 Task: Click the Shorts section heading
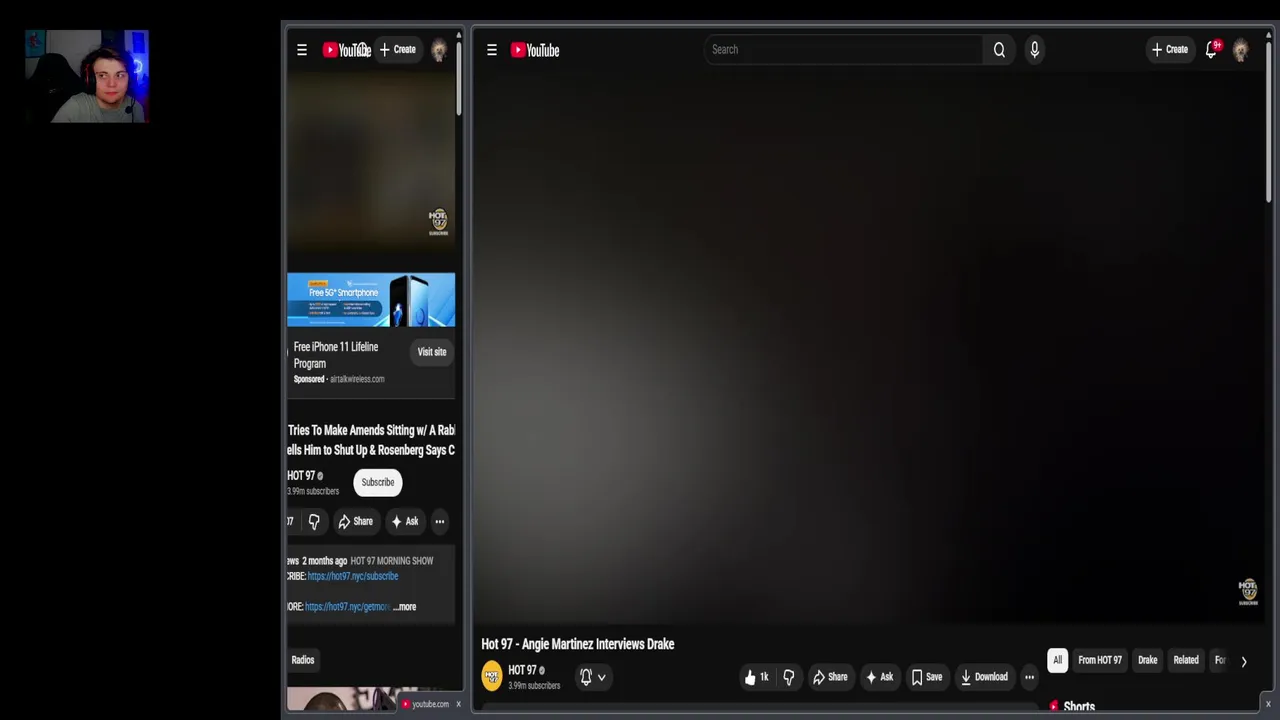click(1079, 707)
